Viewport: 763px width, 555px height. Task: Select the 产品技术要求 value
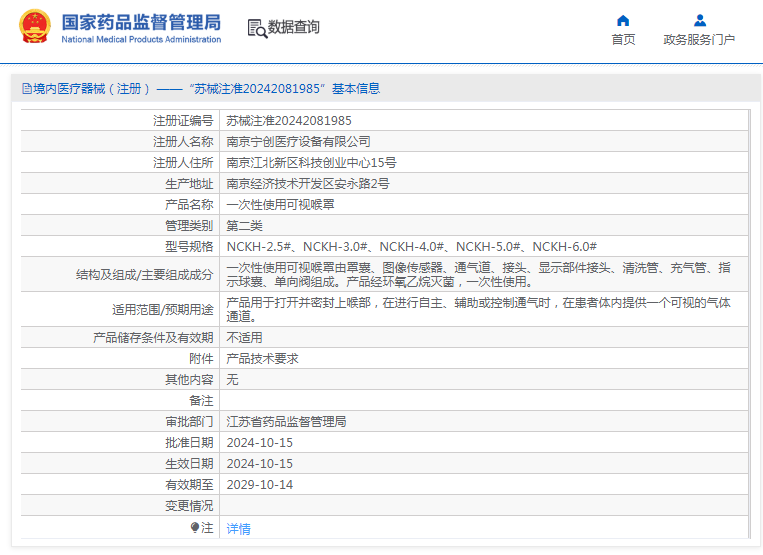[x=262, y=358]
